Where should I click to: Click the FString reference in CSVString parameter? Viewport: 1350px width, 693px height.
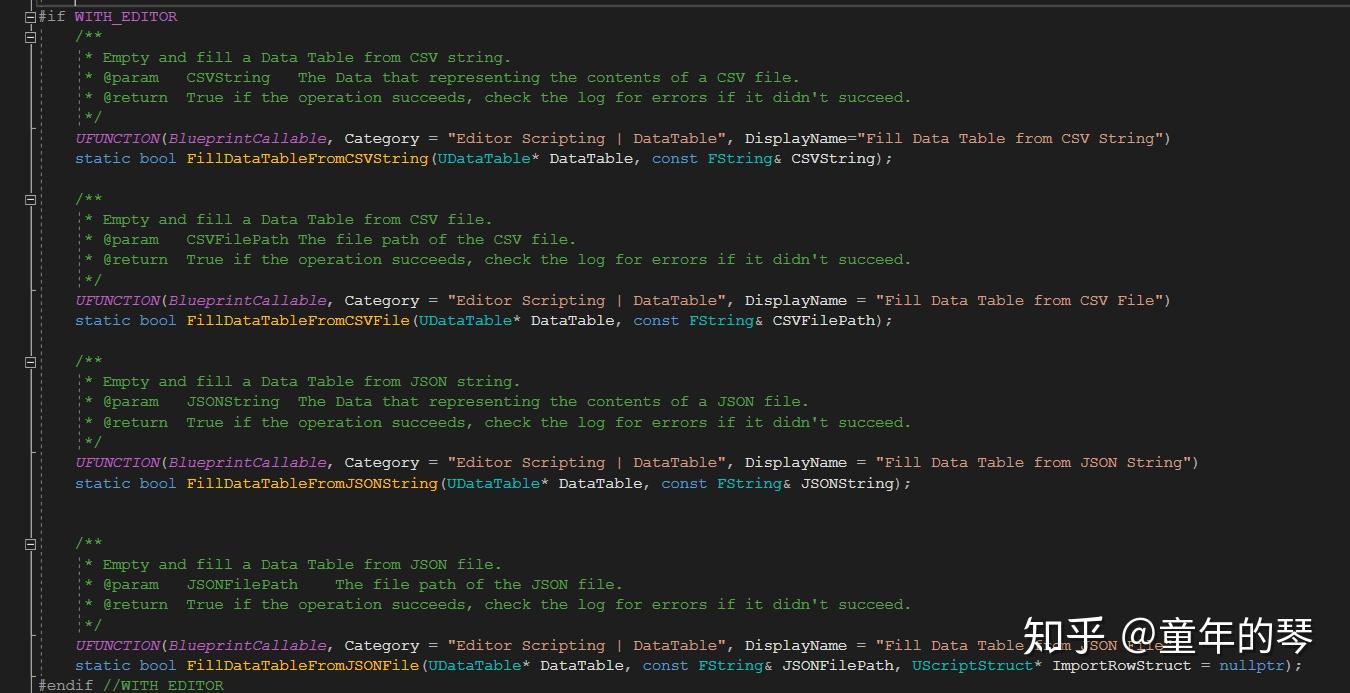(740, 158)
